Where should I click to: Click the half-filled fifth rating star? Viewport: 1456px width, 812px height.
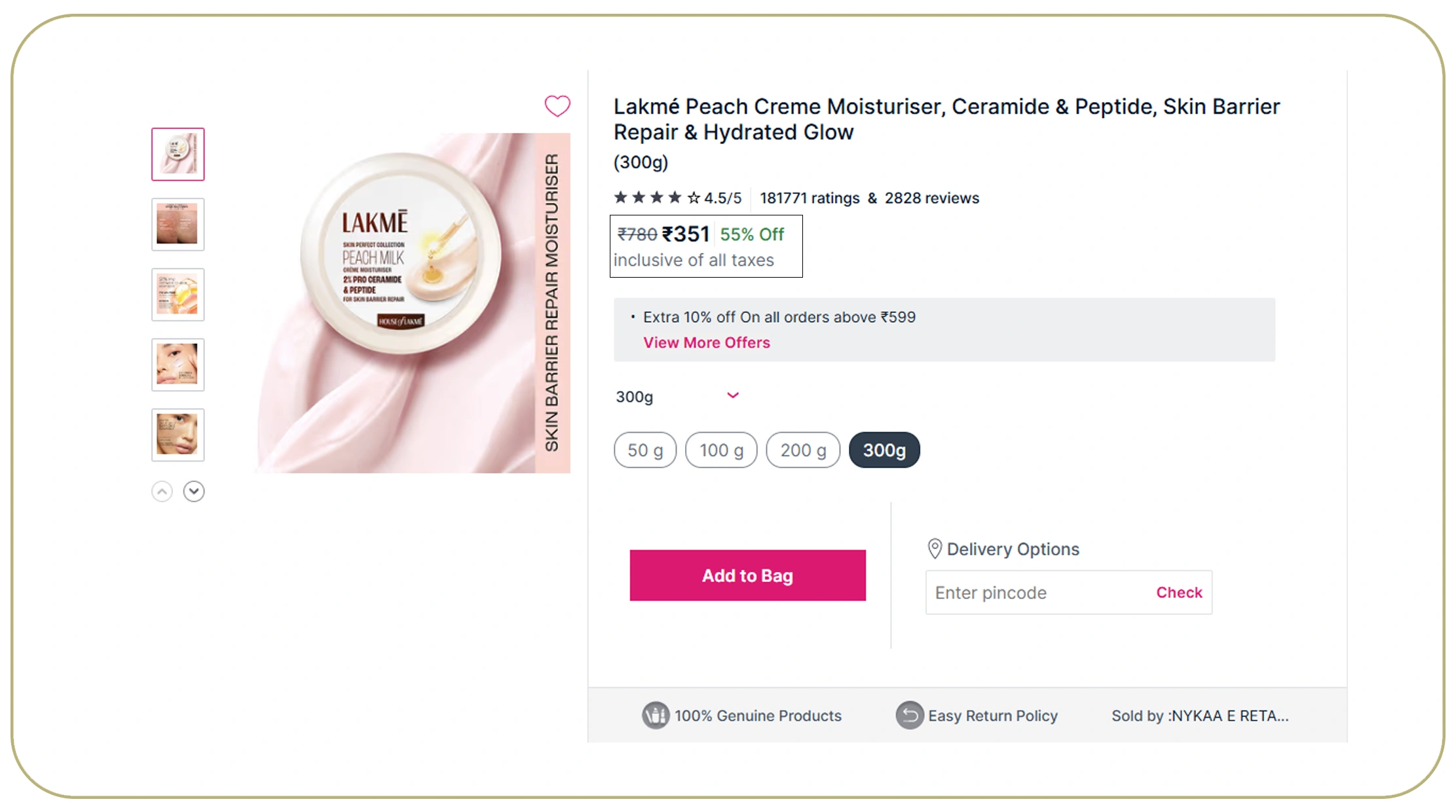694,196
